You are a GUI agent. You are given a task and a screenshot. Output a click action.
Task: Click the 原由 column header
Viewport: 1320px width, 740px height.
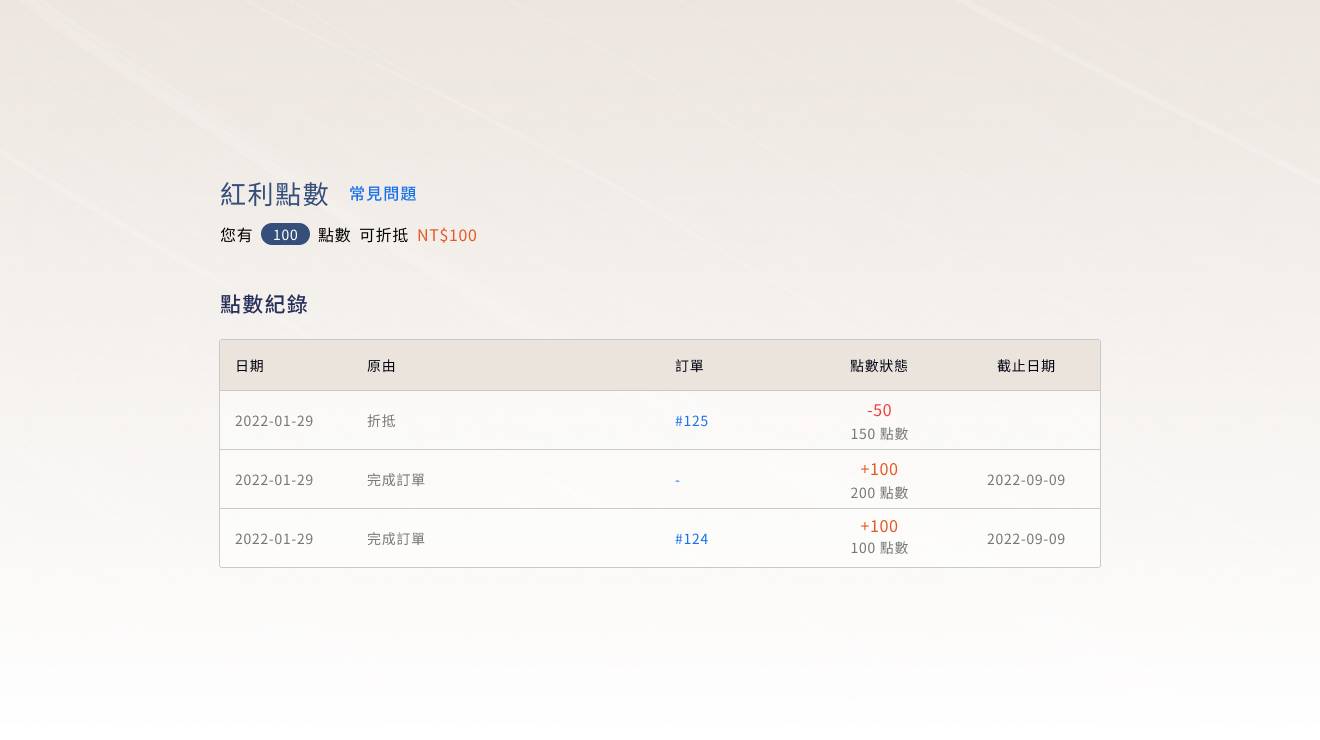tap(382, 366)
